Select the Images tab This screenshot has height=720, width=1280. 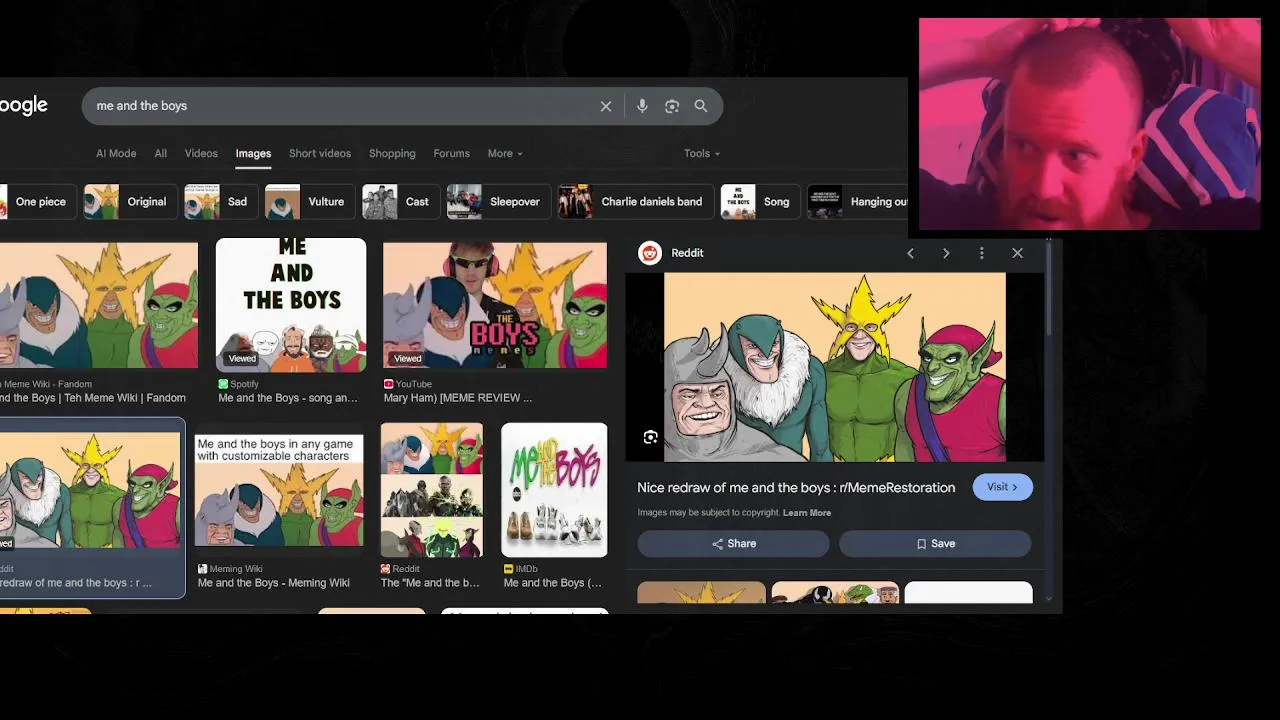(x=253, y=153)
